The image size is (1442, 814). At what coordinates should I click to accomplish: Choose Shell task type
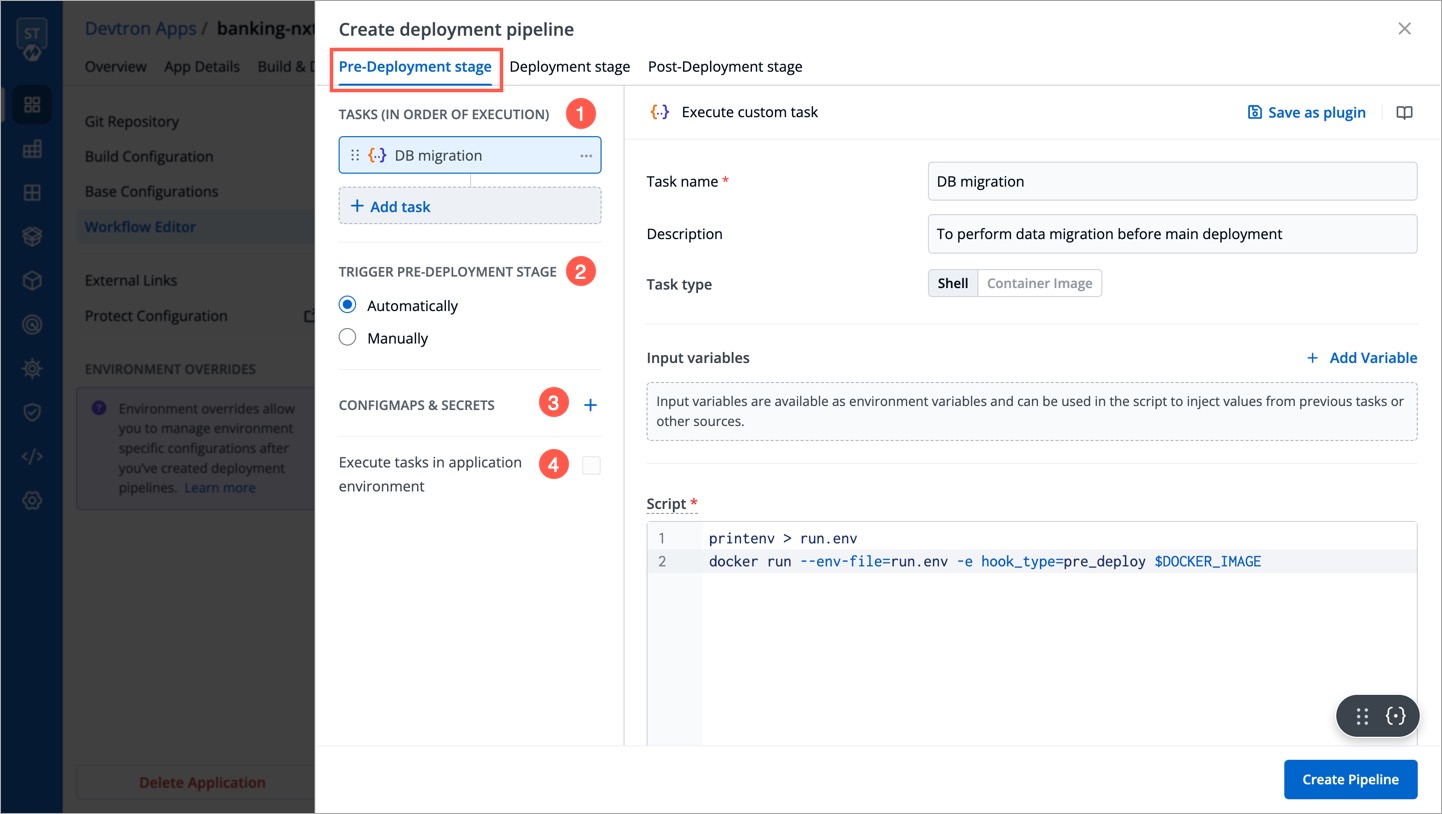pos(952,283)
